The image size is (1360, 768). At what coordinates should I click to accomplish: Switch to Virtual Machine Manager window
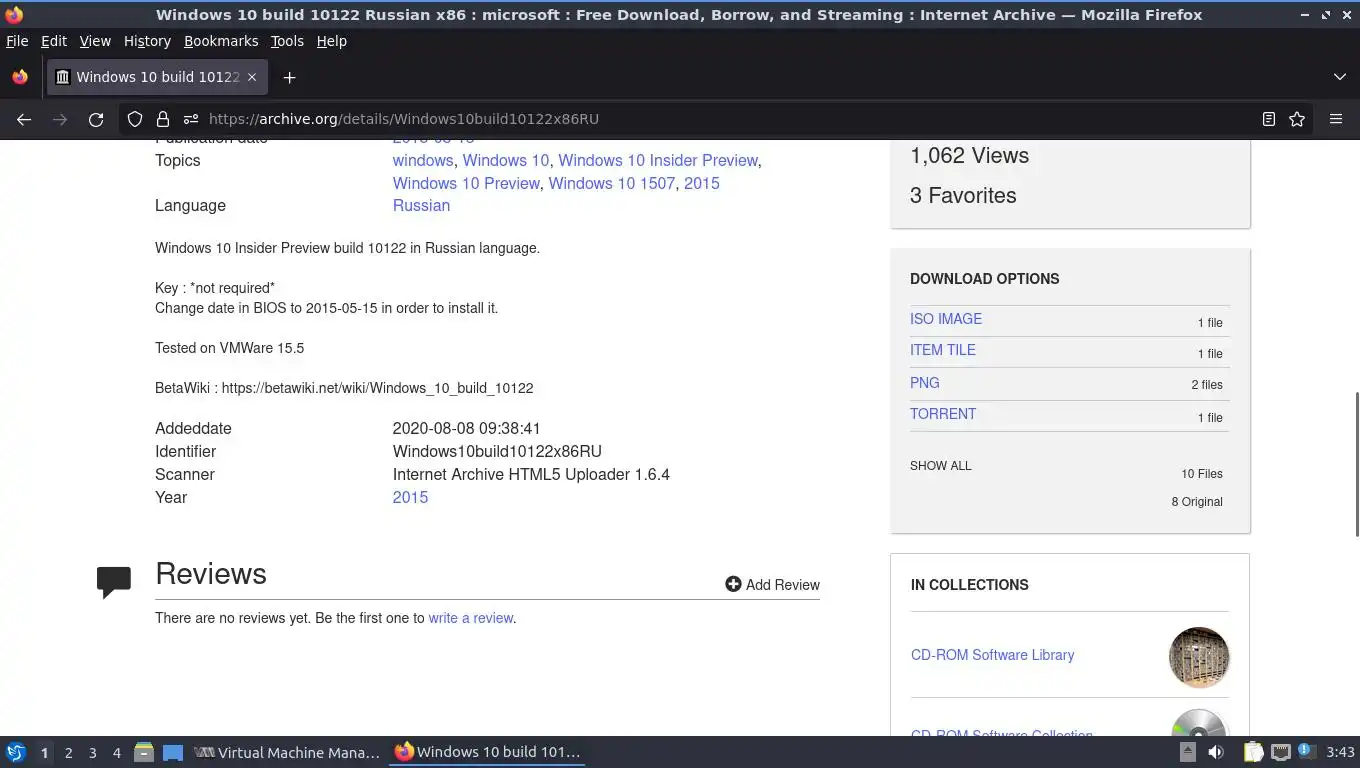(x=288, y=752)
